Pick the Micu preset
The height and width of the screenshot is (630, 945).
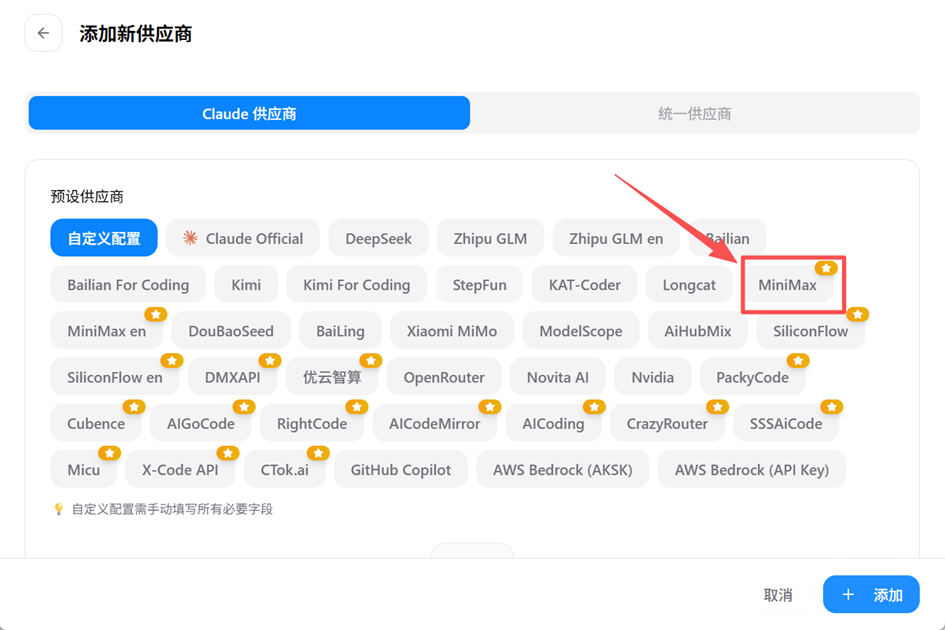[x=83, y=470]
